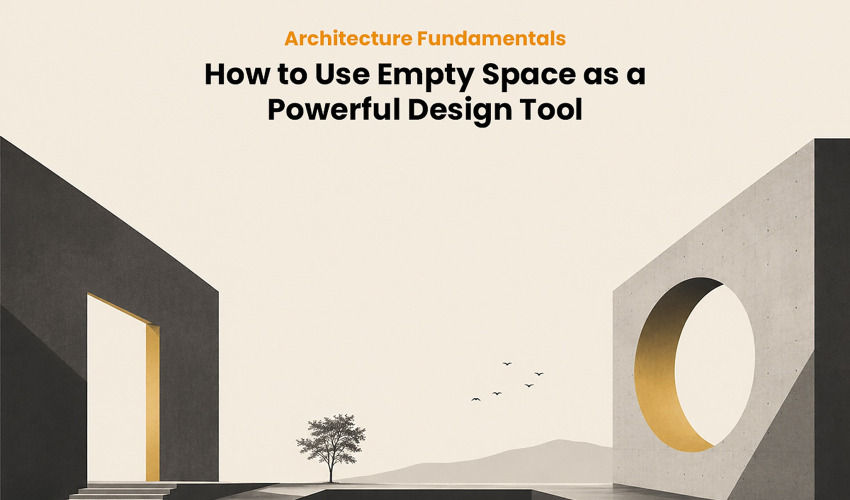Select the "Powerful Design Tool" headline line
This screenshot has height=500, width=850.
[425, 110]
